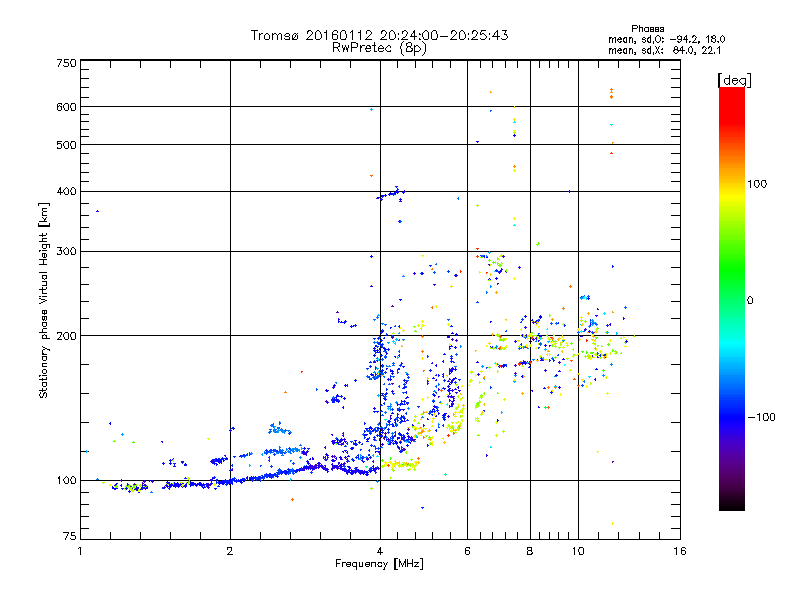This screenshot has height=600, width=800.
Task: Click the y-axis tick label '200'
Action: (x=66, y=336)
